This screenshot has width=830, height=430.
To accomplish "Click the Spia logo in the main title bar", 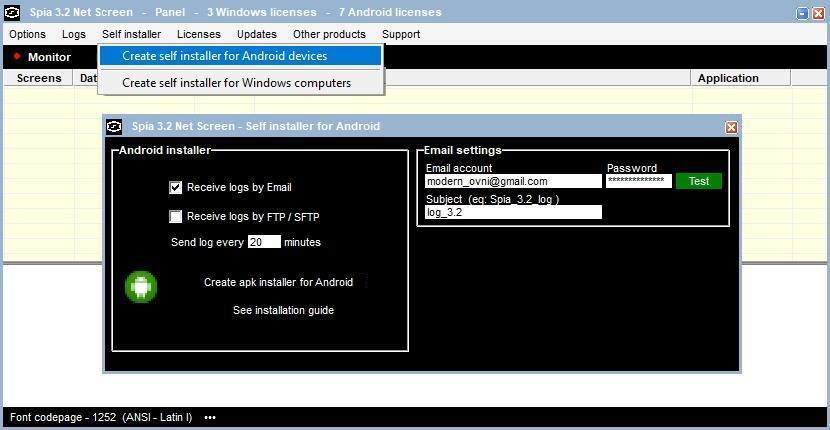I will pyautogui.click(x=12, y=12).
